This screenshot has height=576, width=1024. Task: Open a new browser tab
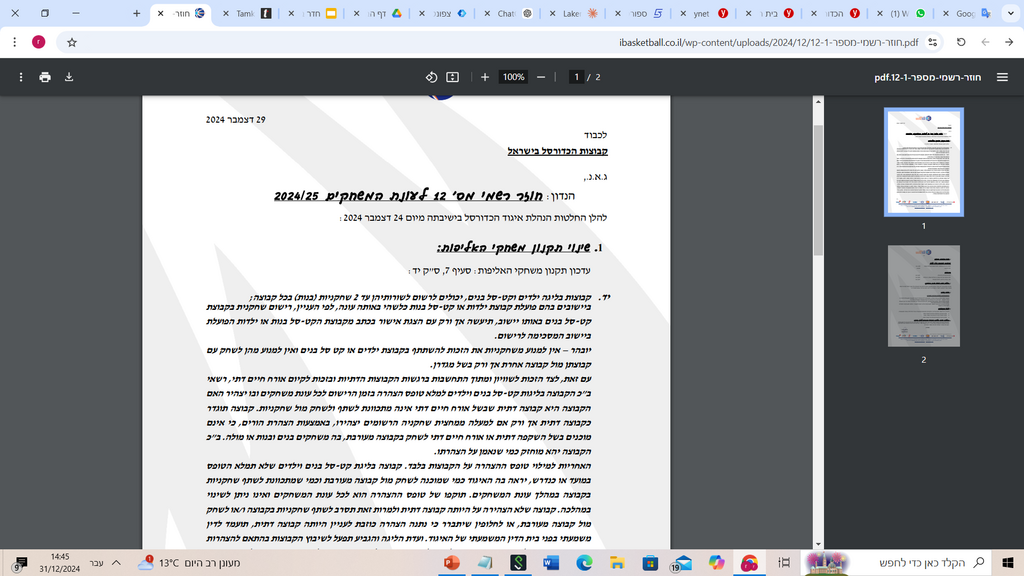(136, 13)
